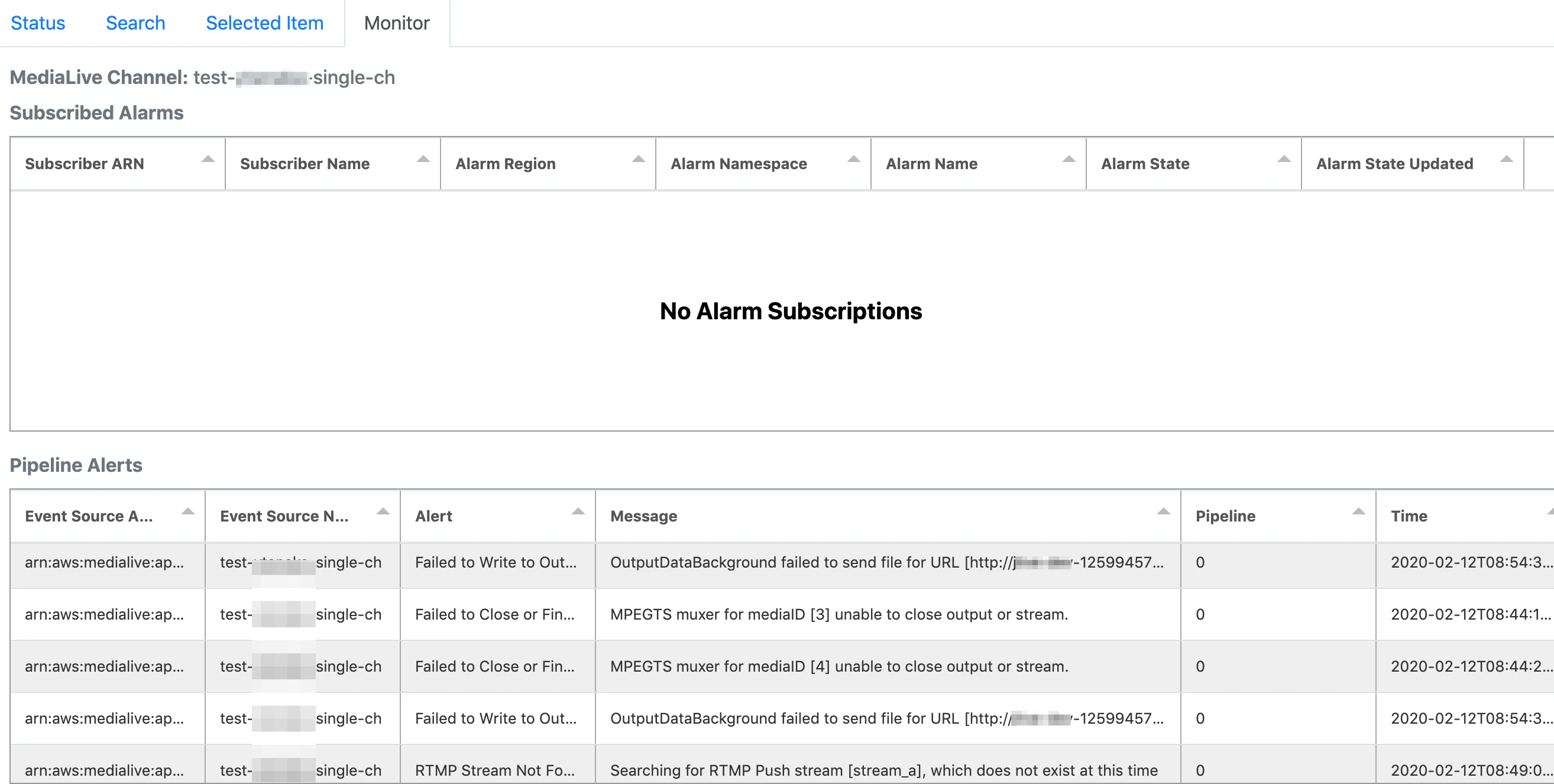Select mediaID [4] unable to close row
Image resolution: width=1554 pixels, height=784 pixels.
pyautogui.click(x=838, y=666)
